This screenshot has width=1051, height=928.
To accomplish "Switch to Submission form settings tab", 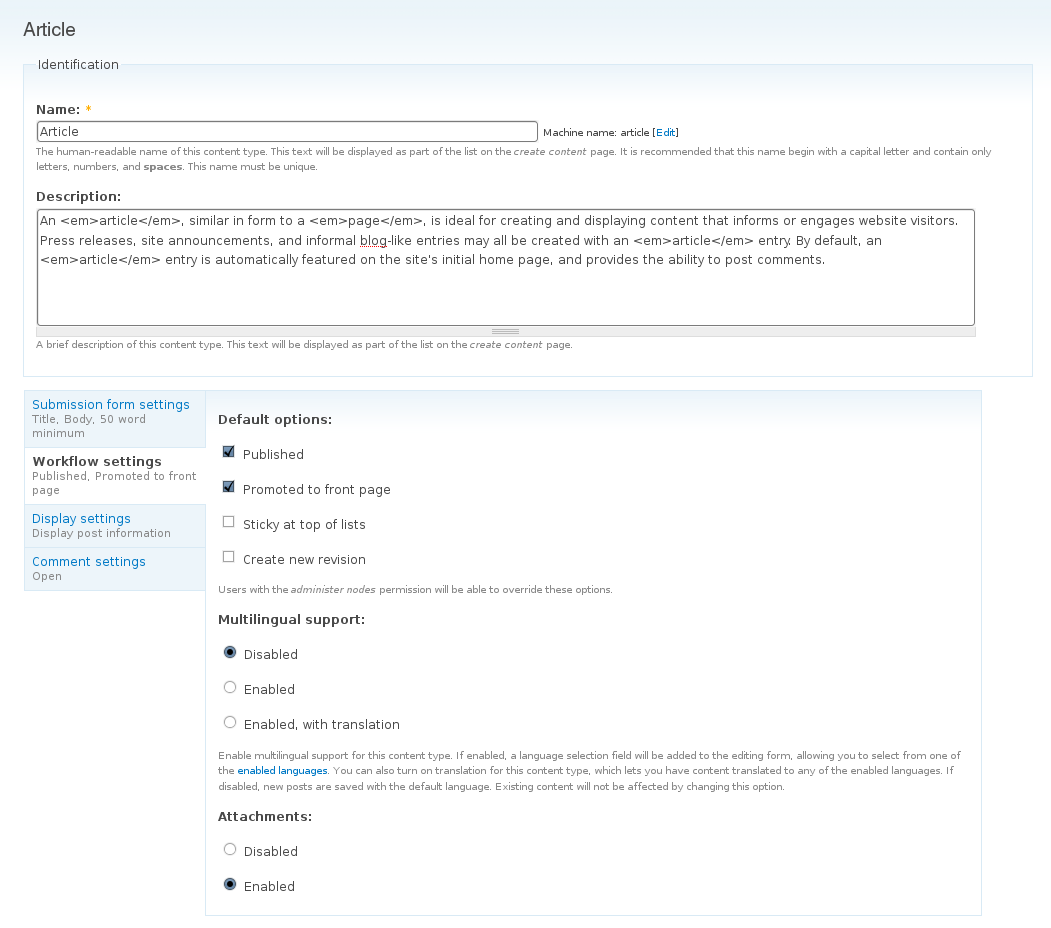I will coord(111,404).
